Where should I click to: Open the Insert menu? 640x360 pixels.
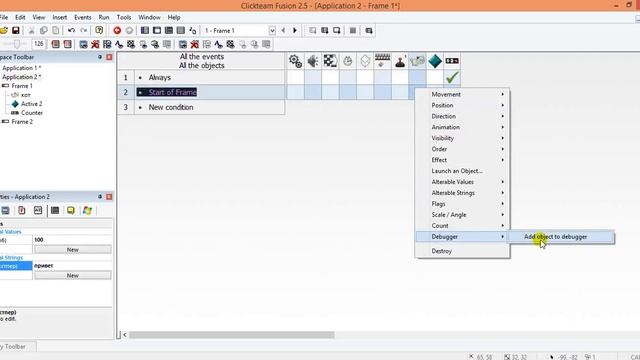[x=60, y=18]
